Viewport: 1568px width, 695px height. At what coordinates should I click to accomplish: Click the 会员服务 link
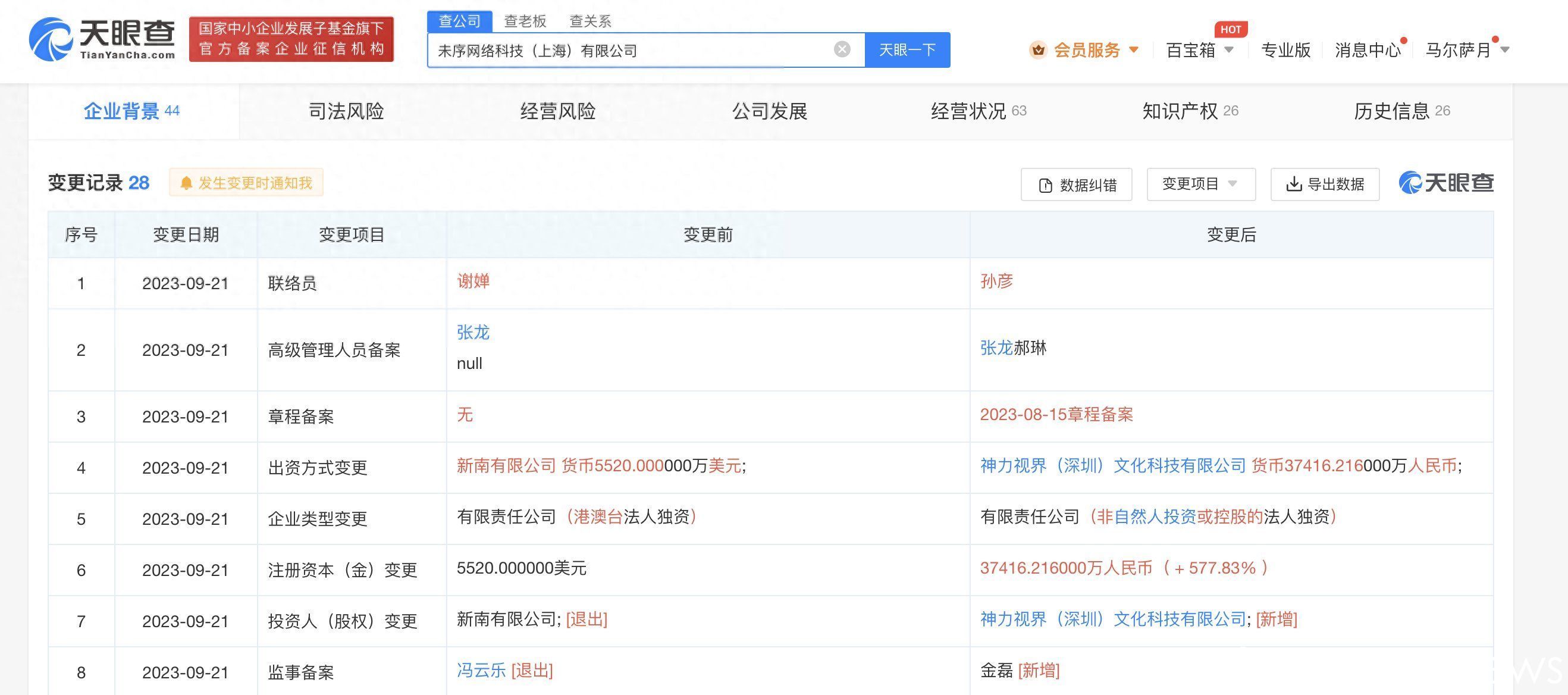click(1087, 50)
